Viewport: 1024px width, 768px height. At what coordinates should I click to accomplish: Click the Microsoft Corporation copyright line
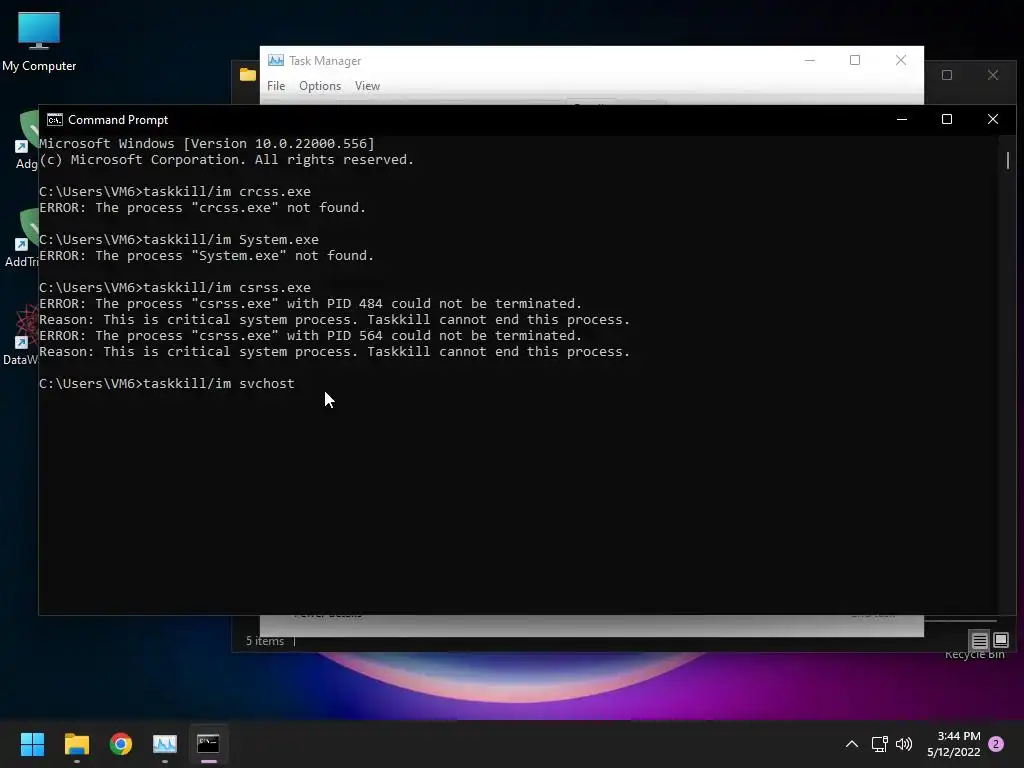click(227, 160)
